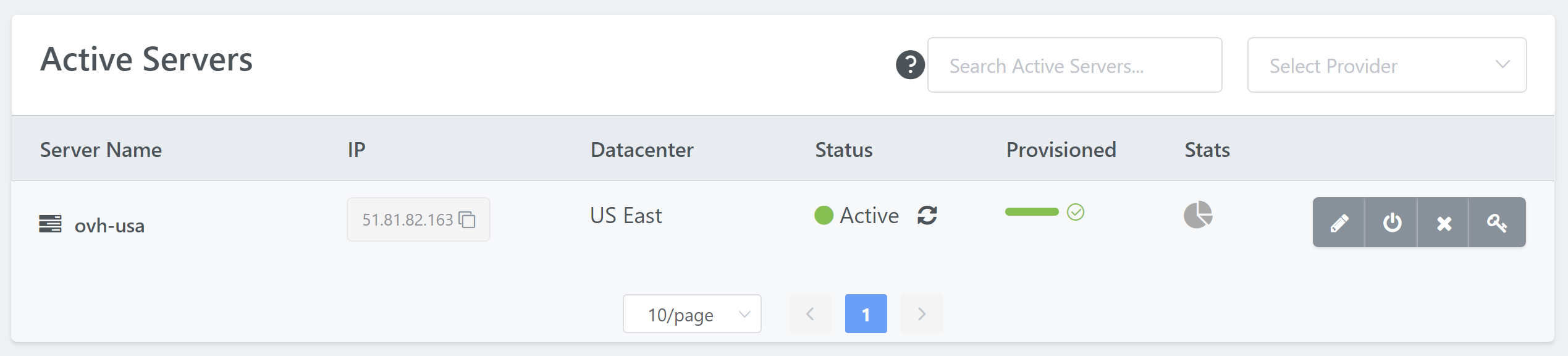Click the server stack icon beside ovh-usa

pos(50,224)
